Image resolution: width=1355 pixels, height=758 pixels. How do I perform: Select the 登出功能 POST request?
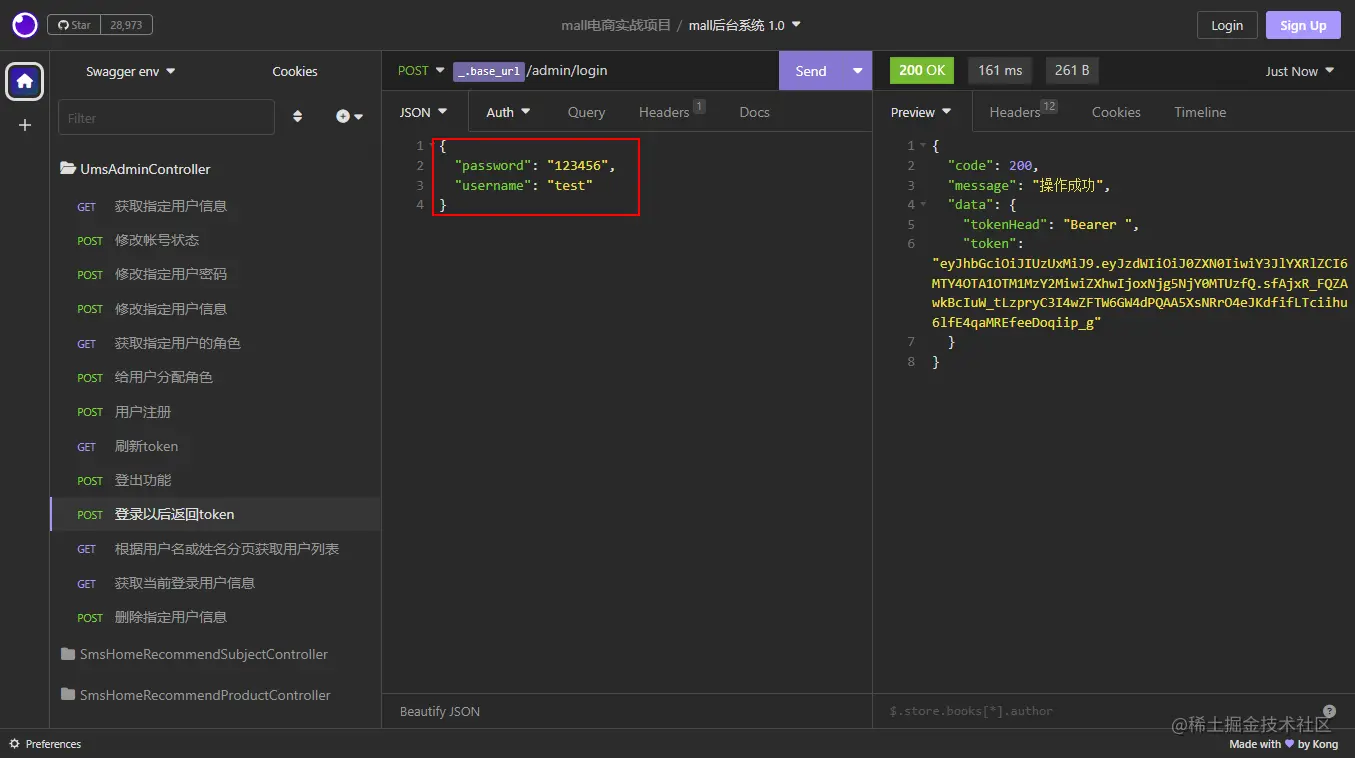[x=215, y=480]
